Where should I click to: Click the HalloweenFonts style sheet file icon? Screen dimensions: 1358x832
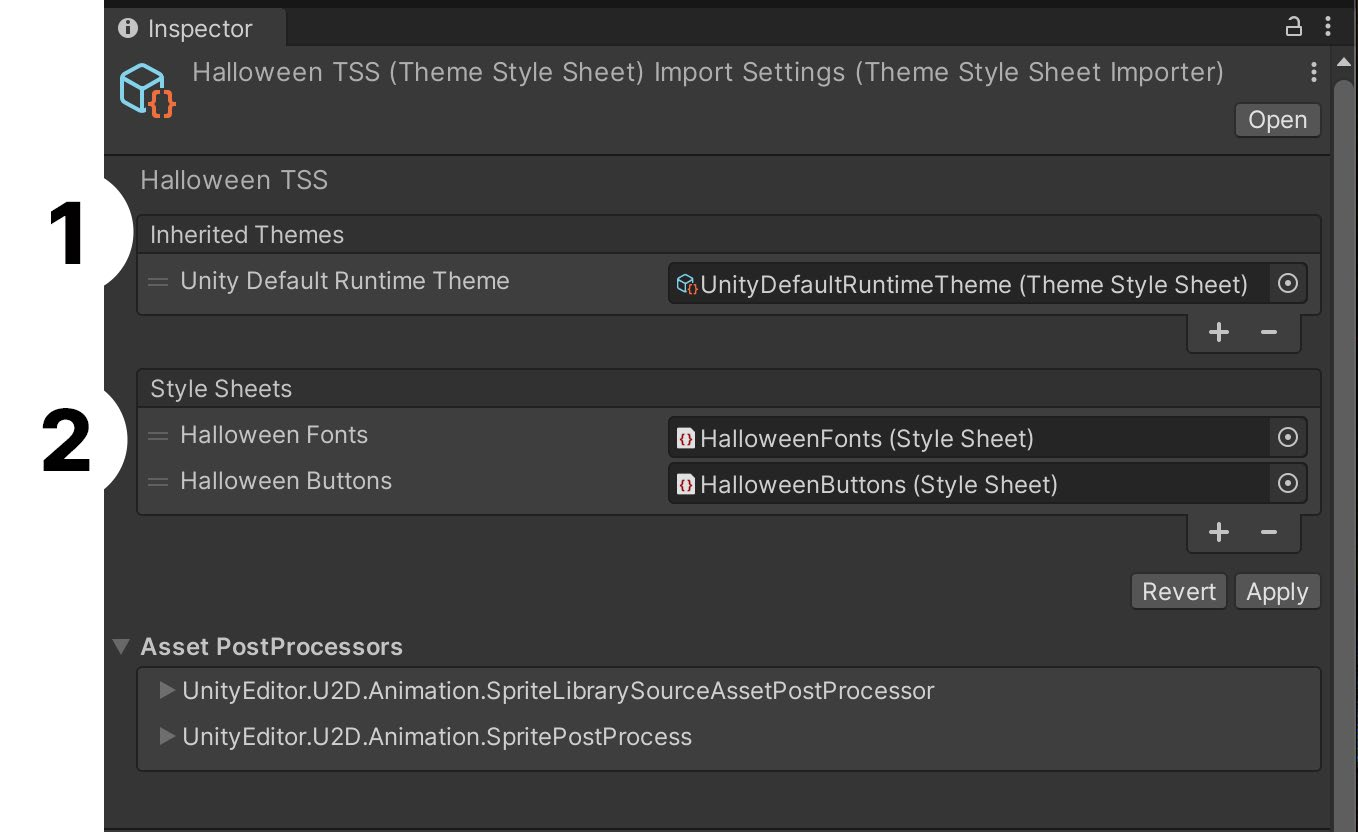coord(686,438)
